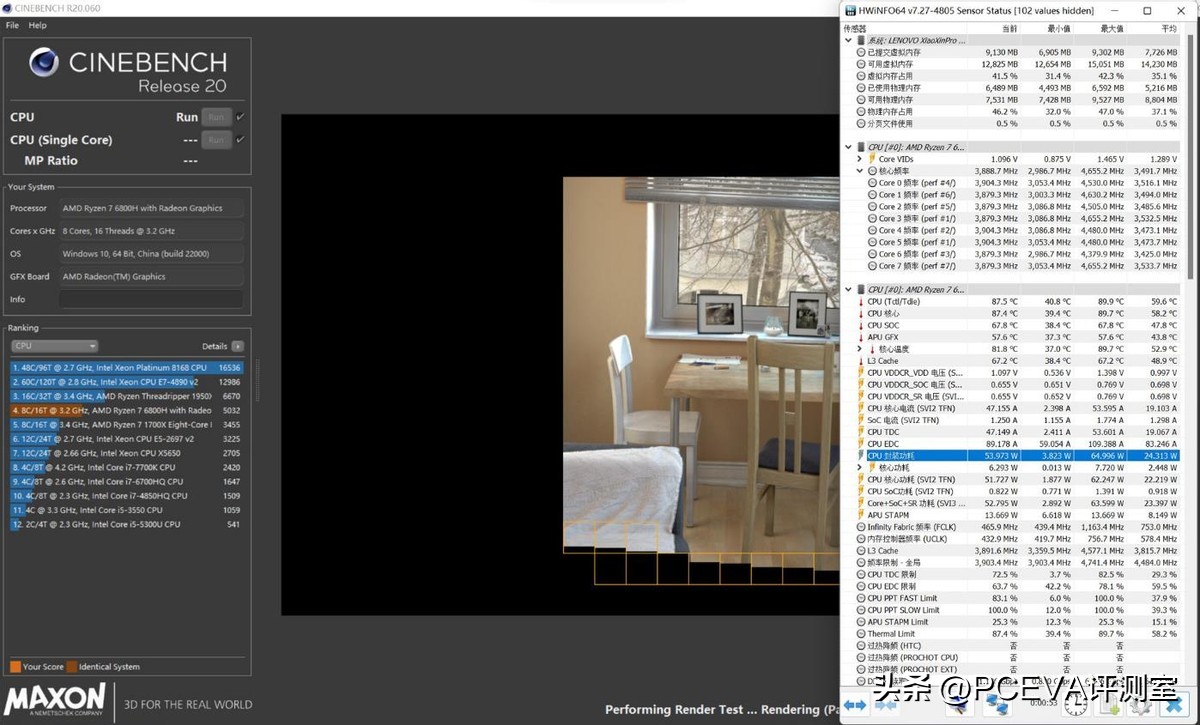Screen dimensions: 1200x725
Task: Click the MAXON logo
Action: [x=55, y=699]
